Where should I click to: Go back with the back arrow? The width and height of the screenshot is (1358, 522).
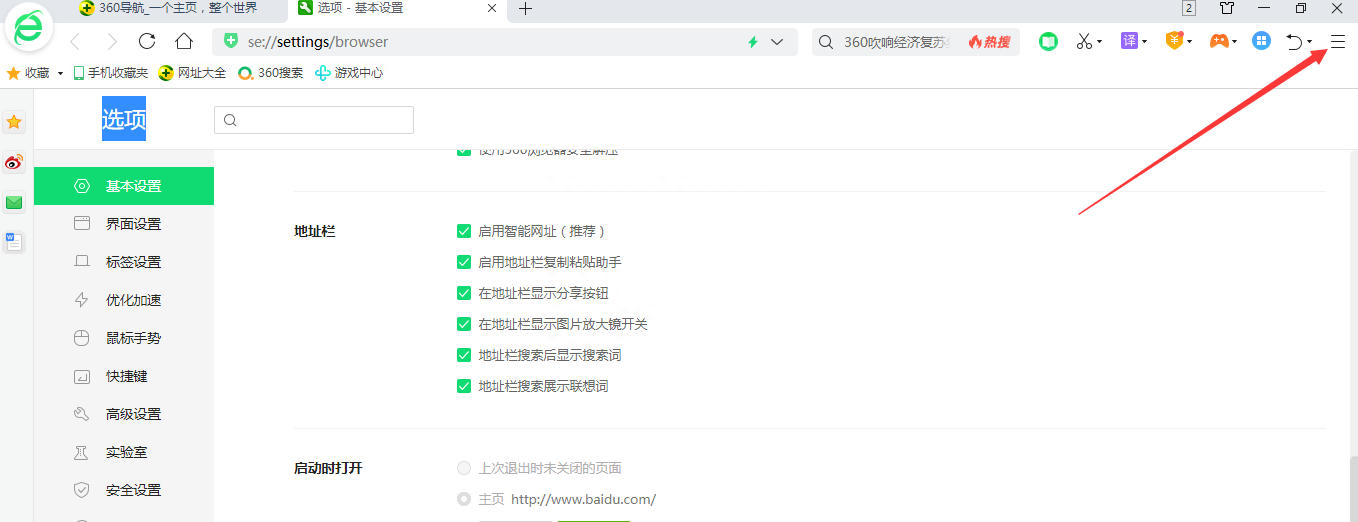[75, 42]
